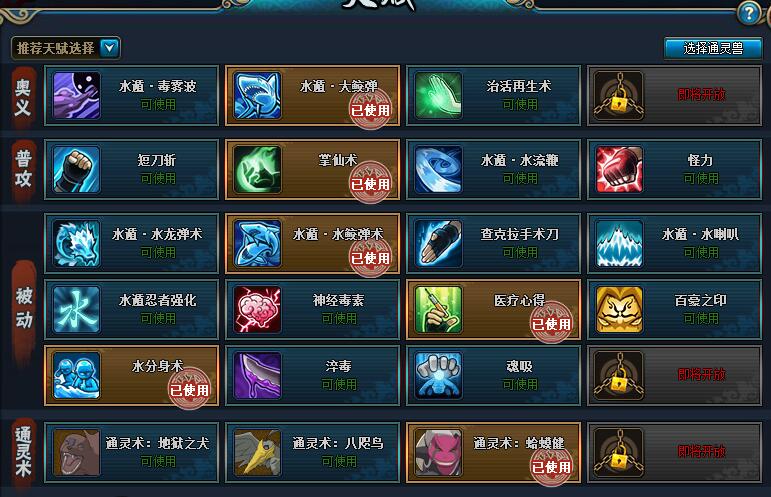Click the 水遁·水流鞭 skill name
This screenshot has width=771, height=497.
coord(520,160)
